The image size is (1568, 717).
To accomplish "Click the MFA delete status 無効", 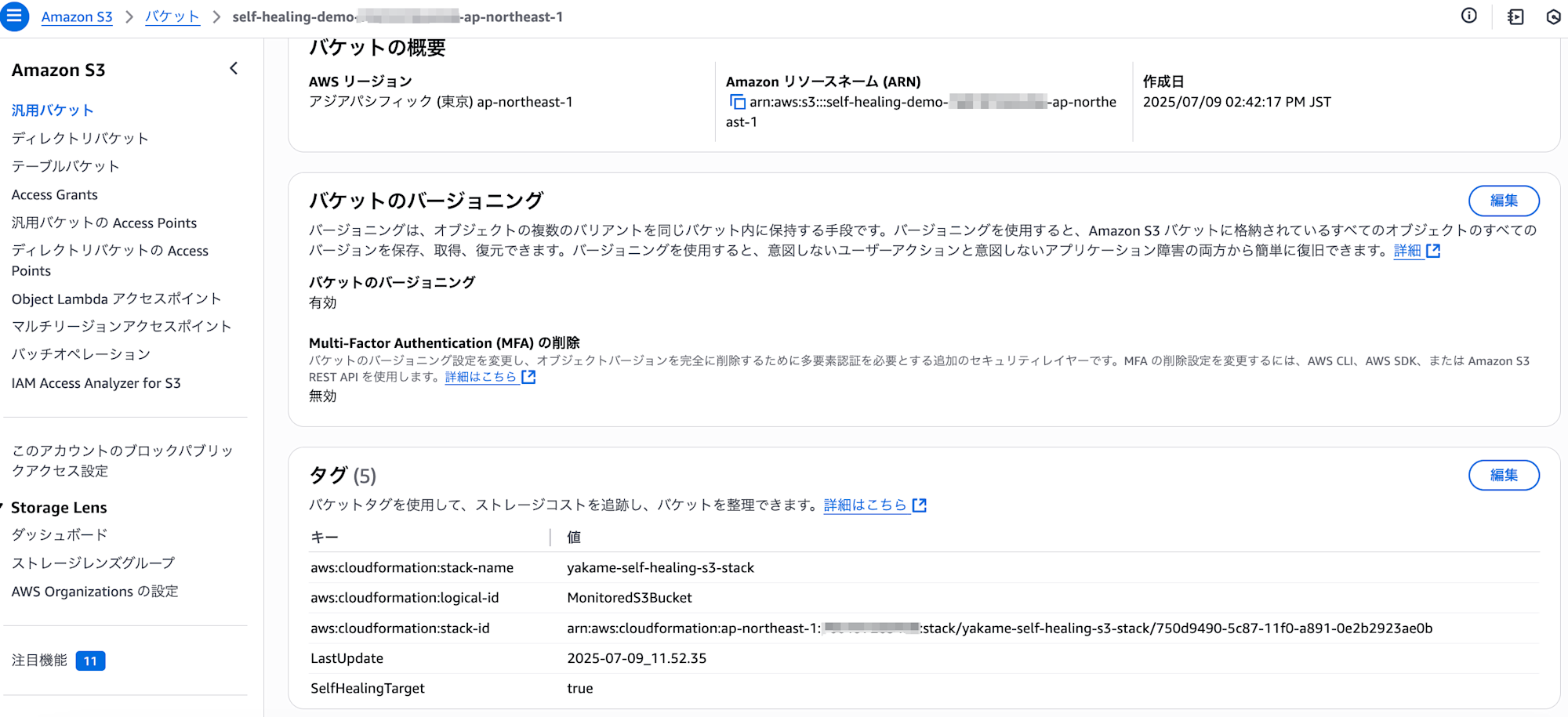I will click(323, 397).
